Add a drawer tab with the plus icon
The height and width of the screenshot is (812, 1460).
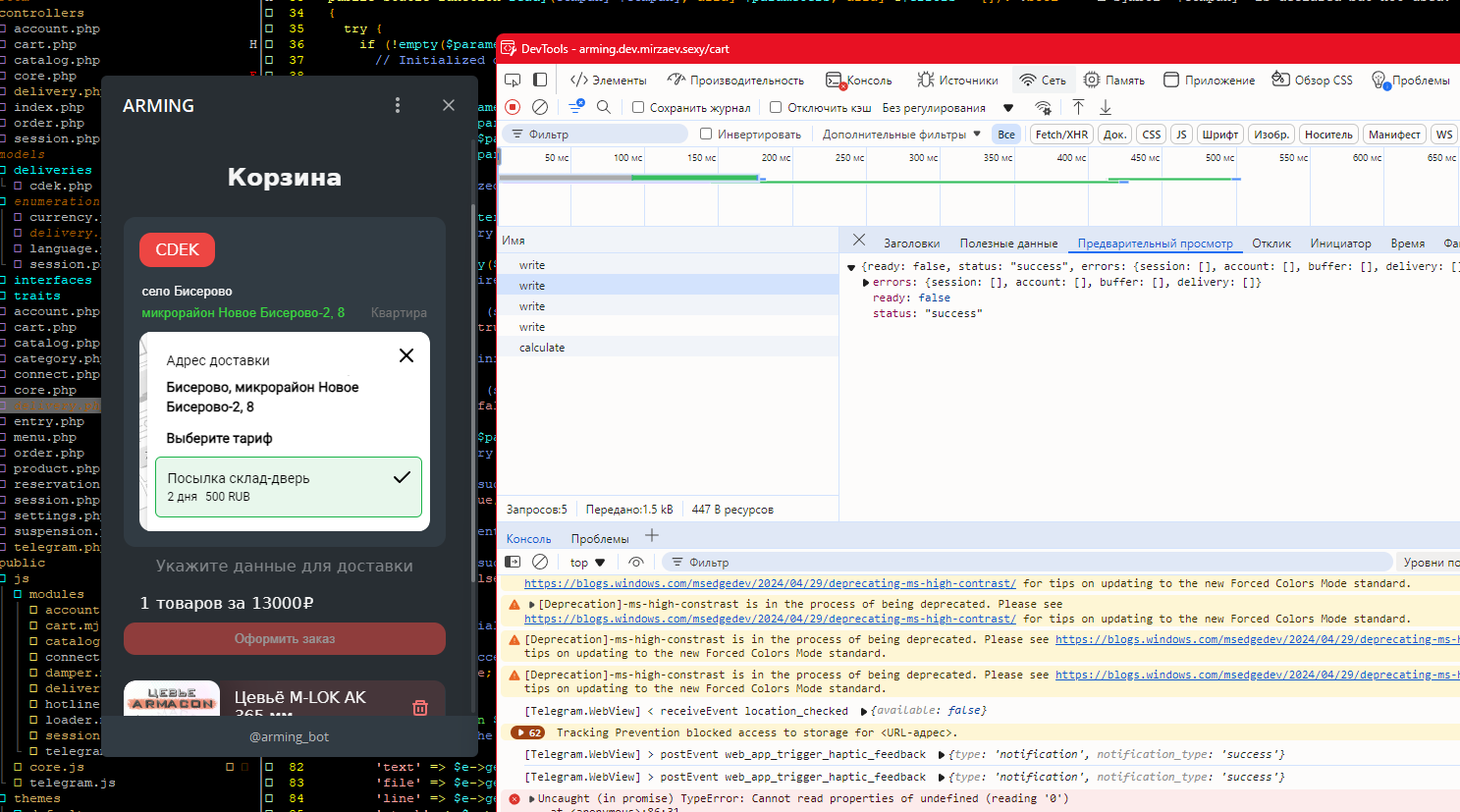(x=652, y=536)
